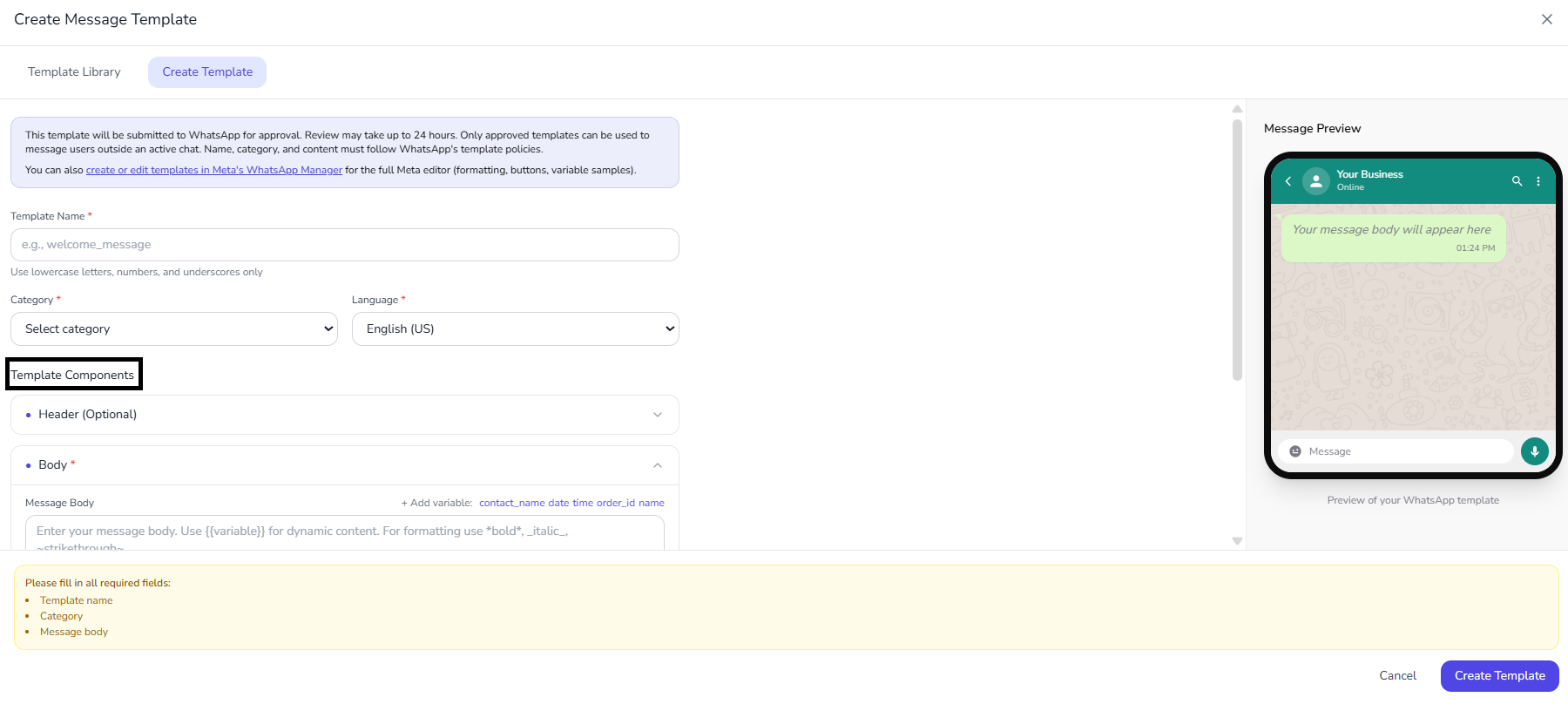Screen dimensions: 1568x704
Task: Insert the time variable
Action: [583, 503]
